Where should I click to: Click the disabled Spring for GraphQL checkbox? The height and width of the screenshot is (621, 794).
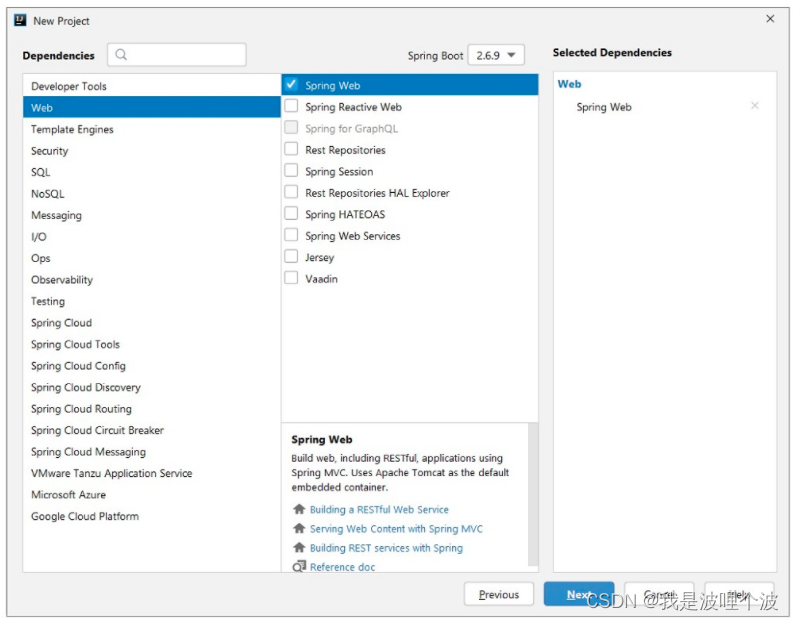point(291,127)
